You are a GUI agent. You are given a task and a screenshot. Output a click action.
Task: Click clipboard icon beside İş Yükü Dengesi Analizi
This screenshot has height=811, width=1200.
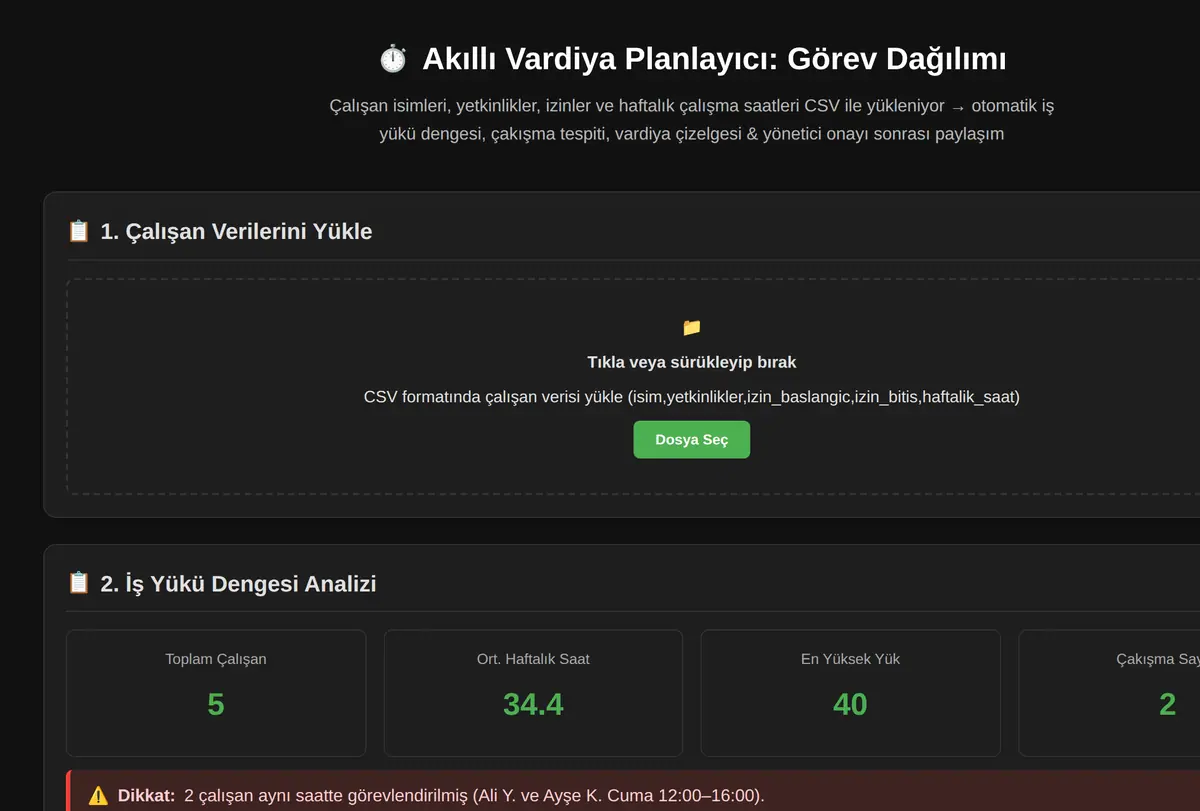79,584
